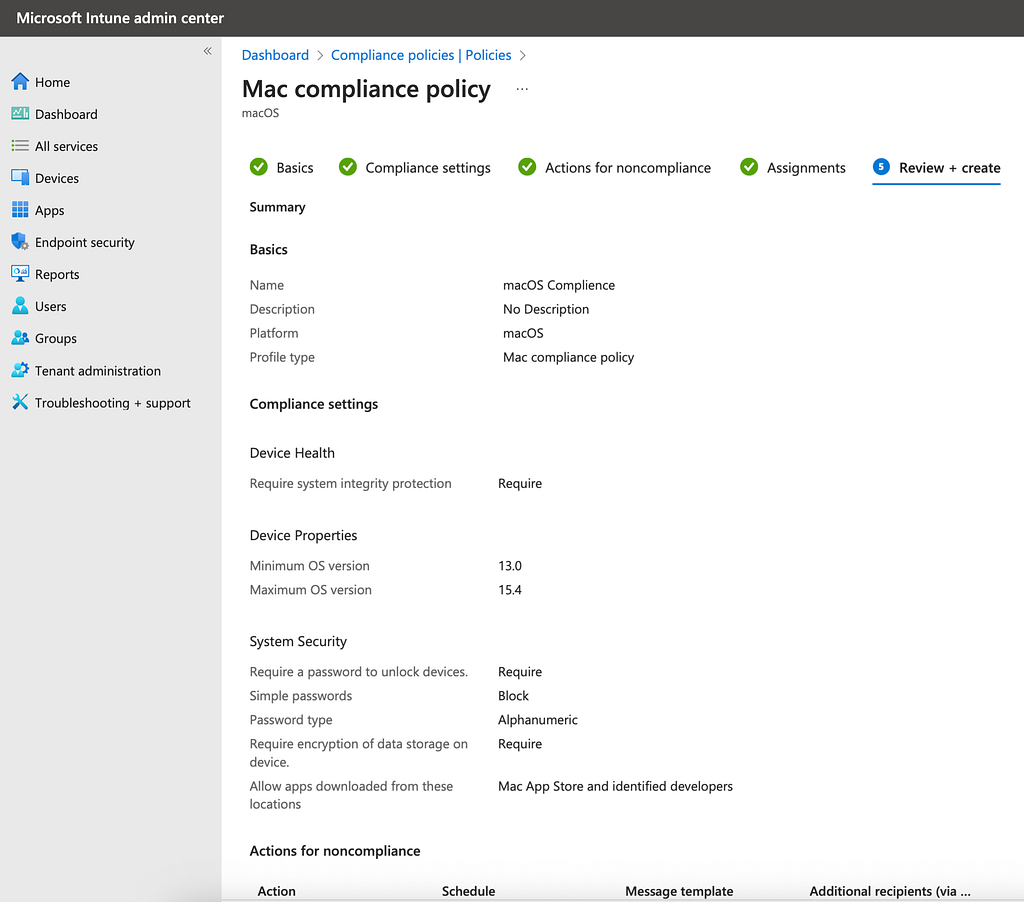Click the Device Properties heading

(303, 536)
